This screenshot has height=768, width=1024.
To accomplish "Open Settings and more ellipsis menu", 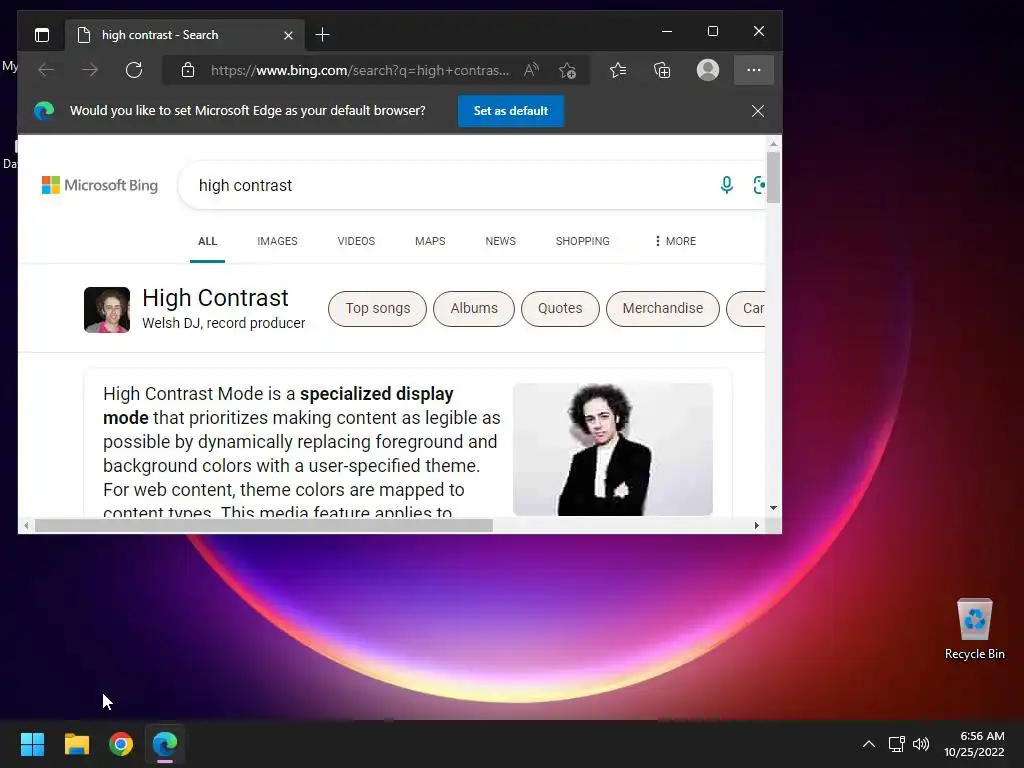I will [754, 70].
